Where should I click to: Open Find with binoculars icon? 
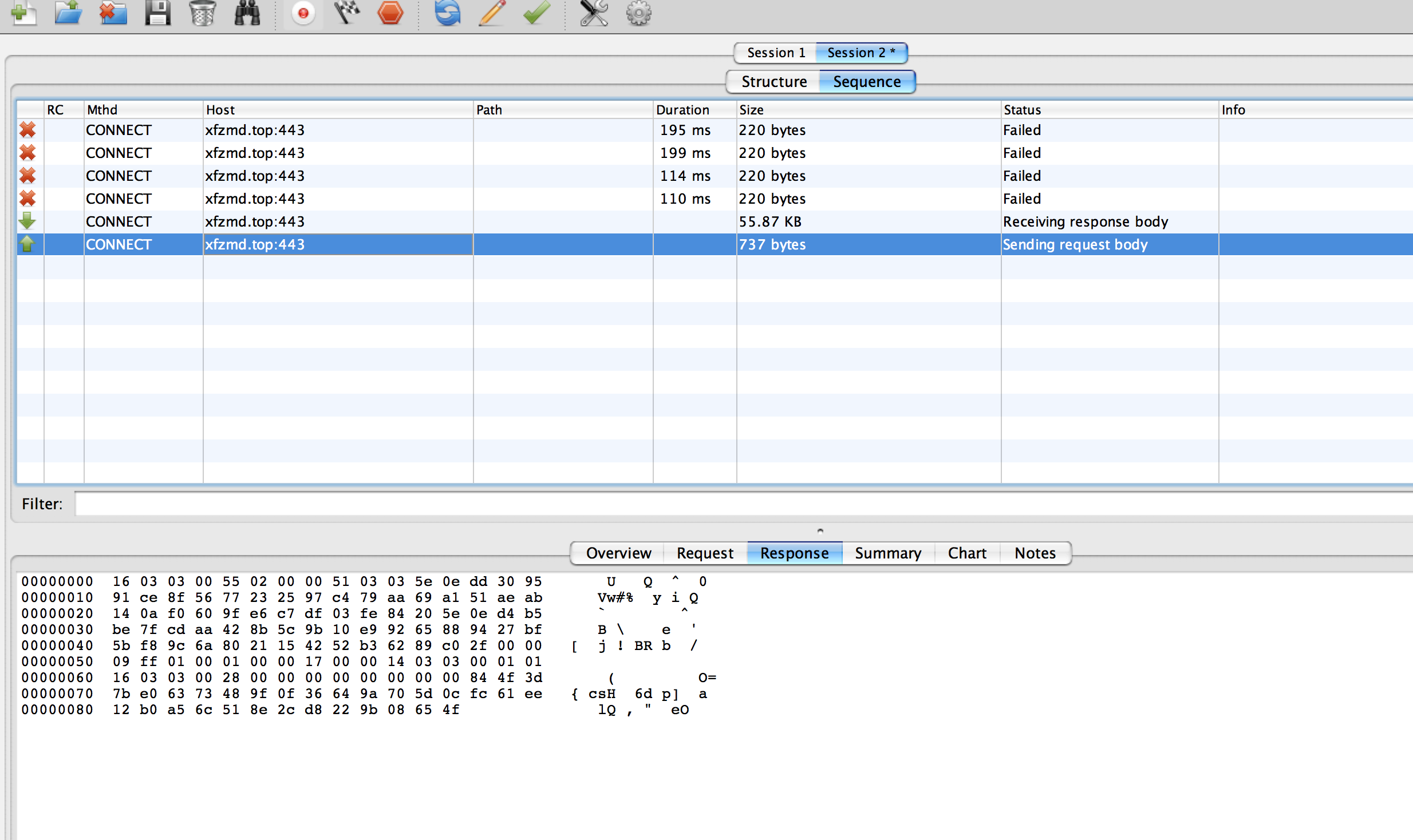(x=247, y=13)
